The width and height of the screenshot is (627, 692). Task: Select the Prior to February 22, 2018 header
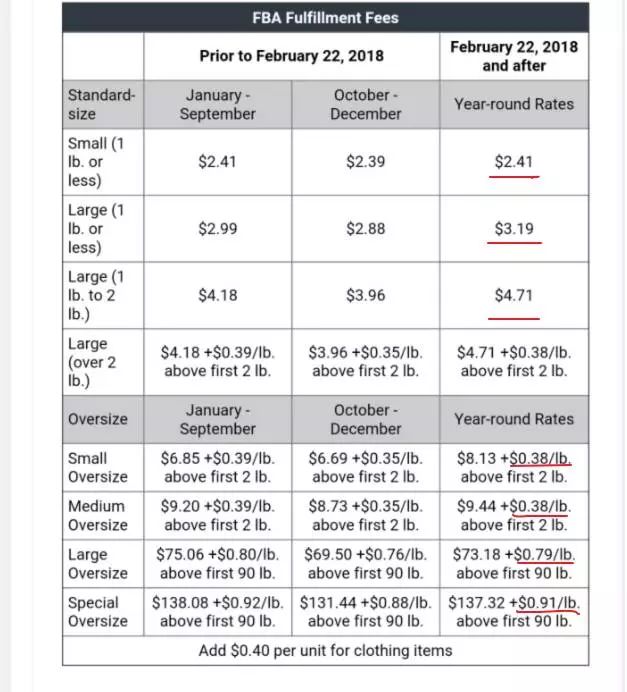pos(291,56)
